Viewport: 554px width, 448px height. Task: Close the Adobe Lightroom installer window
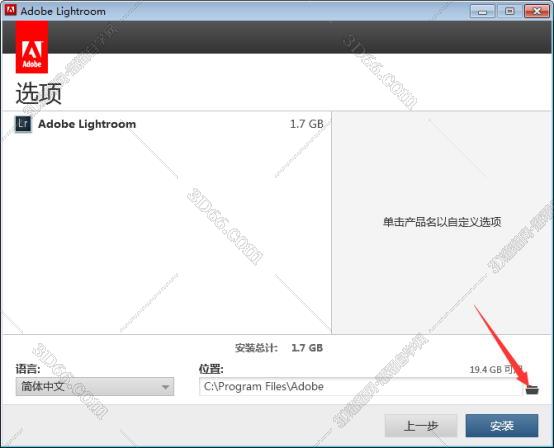click(537, 11)
